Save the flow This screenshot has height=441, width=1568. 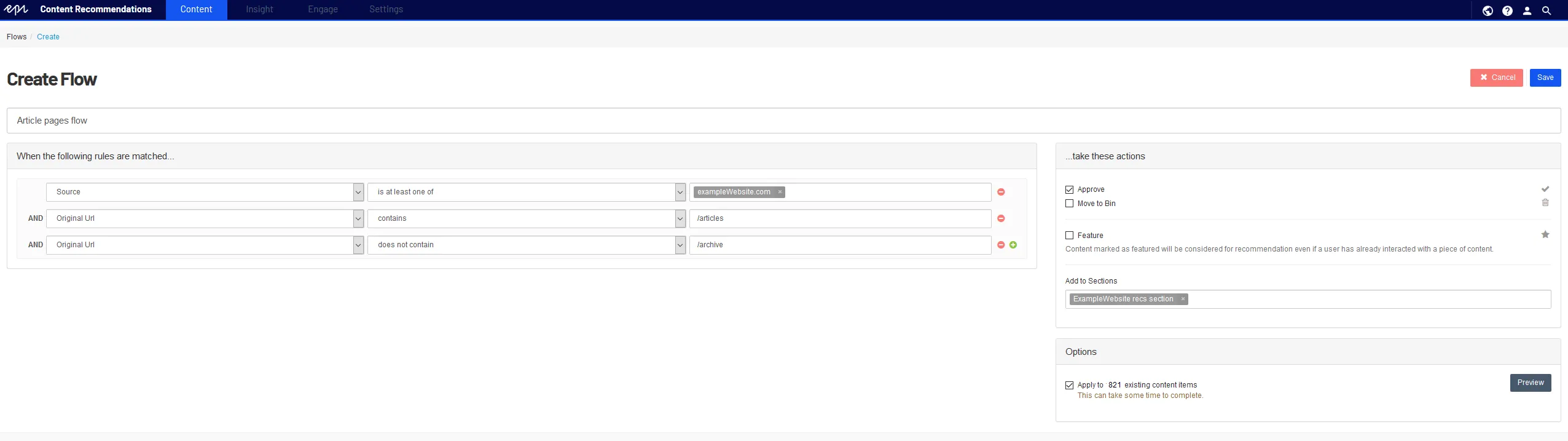(x=1545, y=77)
